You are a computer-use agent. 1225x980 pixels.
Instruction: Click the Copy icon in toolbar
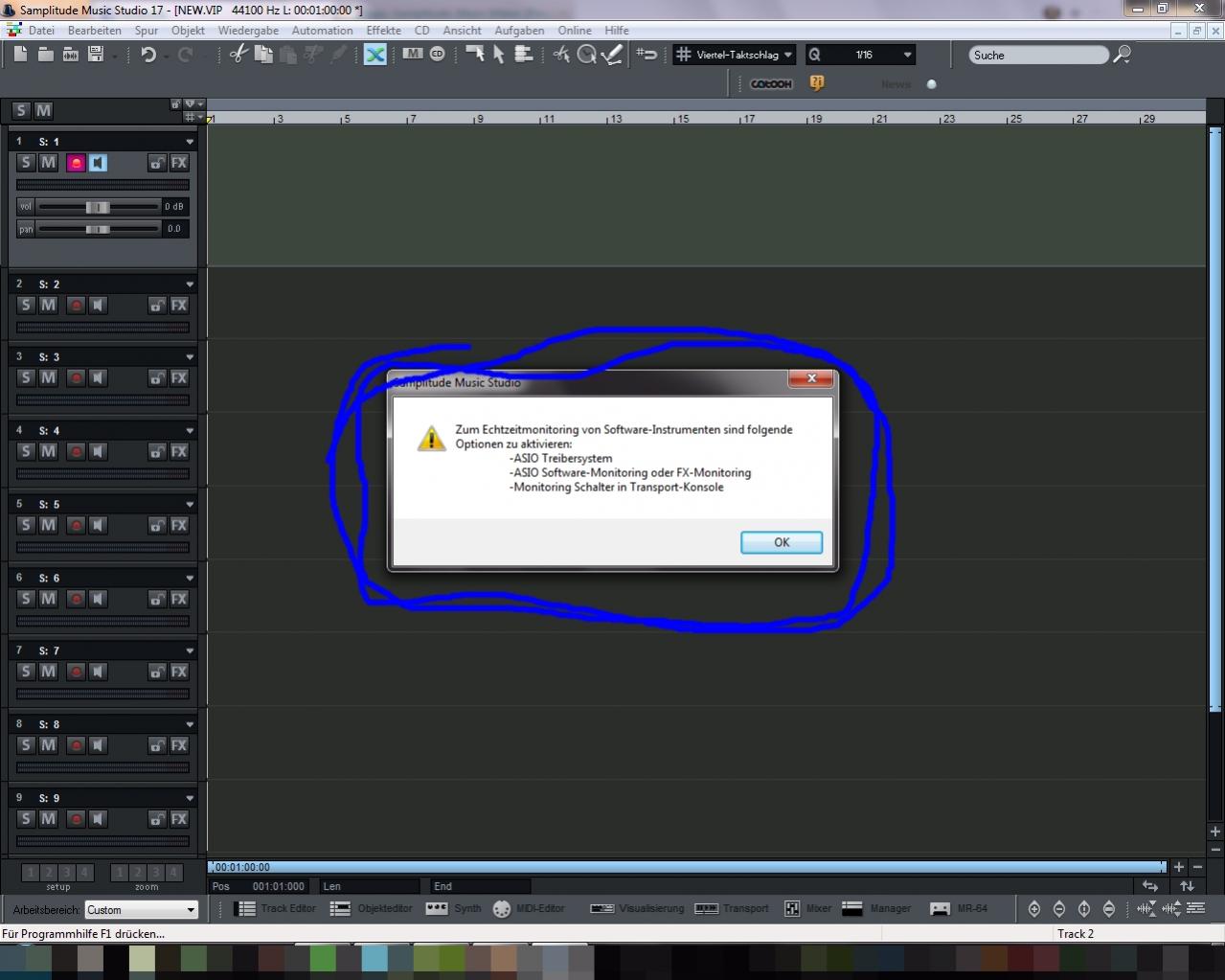pyautogui.click(x=263, y=55)
